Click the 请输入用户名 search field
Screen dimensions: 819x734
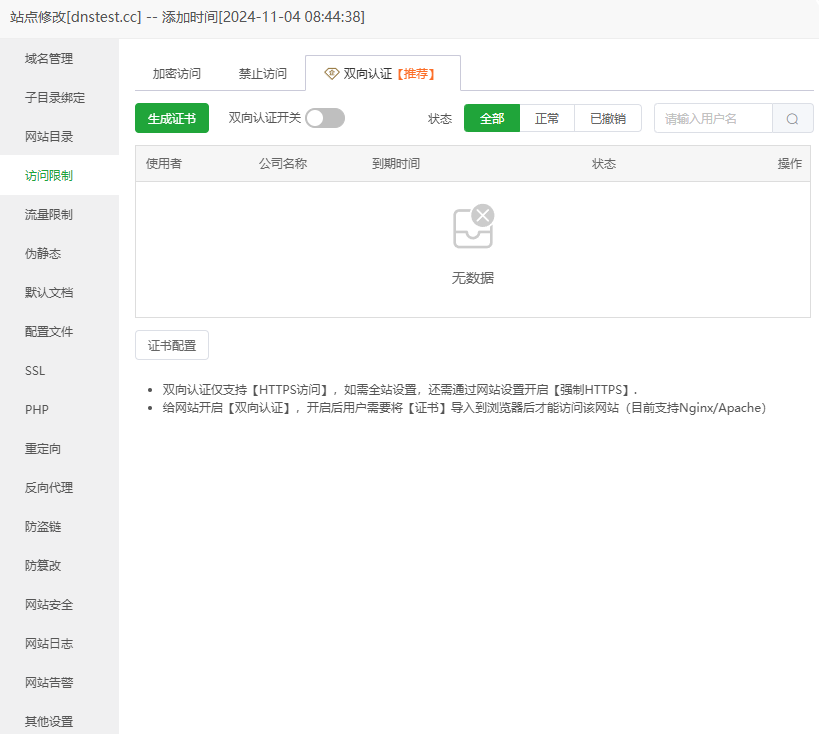point(712,118)
